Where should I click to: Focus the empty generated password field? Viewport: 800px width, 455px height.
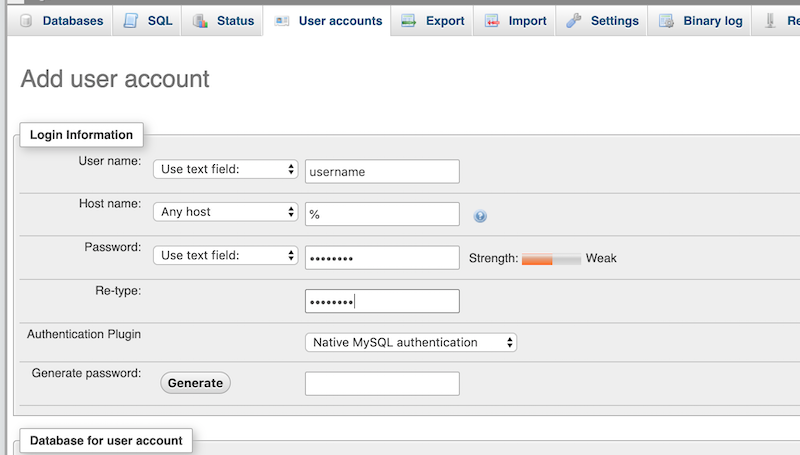[382, 384]
